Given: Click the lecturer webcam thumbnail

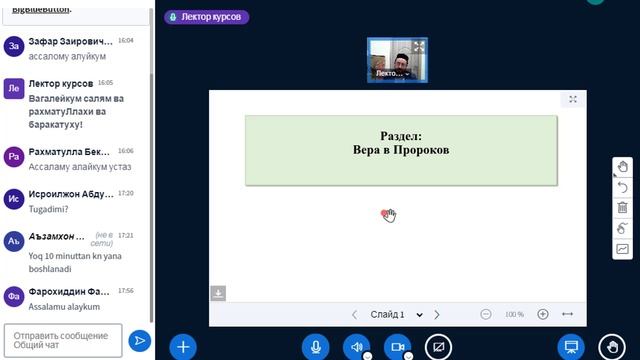Looking at the screenshot, I should (x=397, y=60).
